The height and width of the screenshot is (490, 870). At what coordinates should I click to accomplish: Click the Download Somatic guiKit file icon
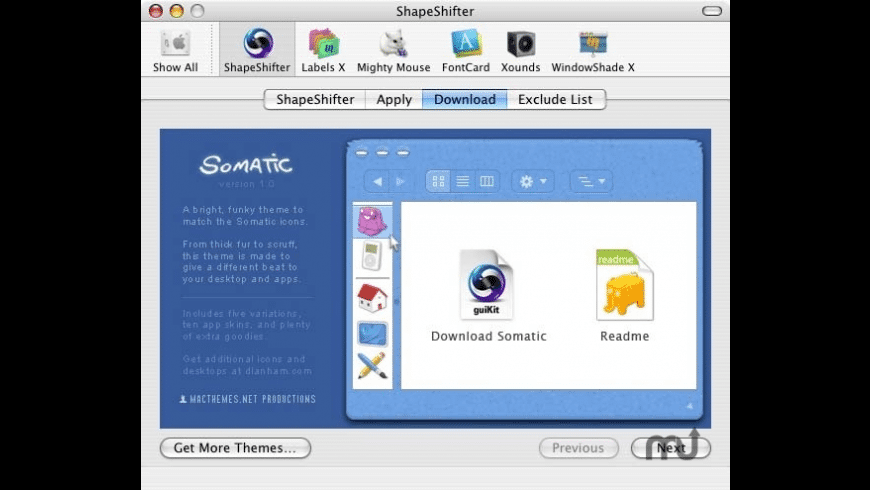tap(487, 285)
